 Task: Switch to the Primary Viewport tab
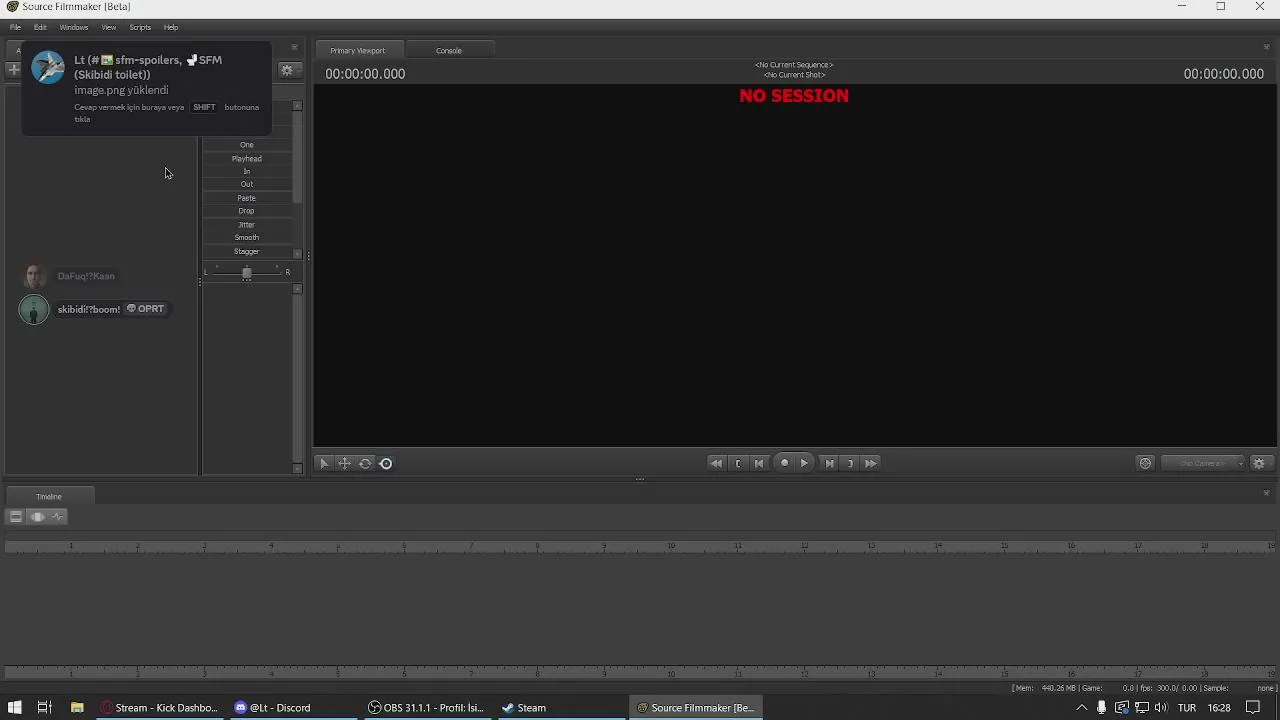tap(358, 50)
